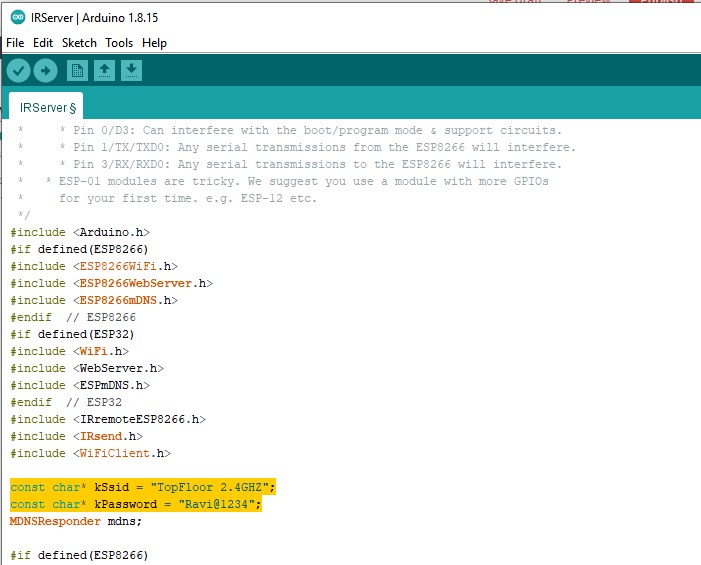Click the #endif // ESP8266 line

click(73, 317)
